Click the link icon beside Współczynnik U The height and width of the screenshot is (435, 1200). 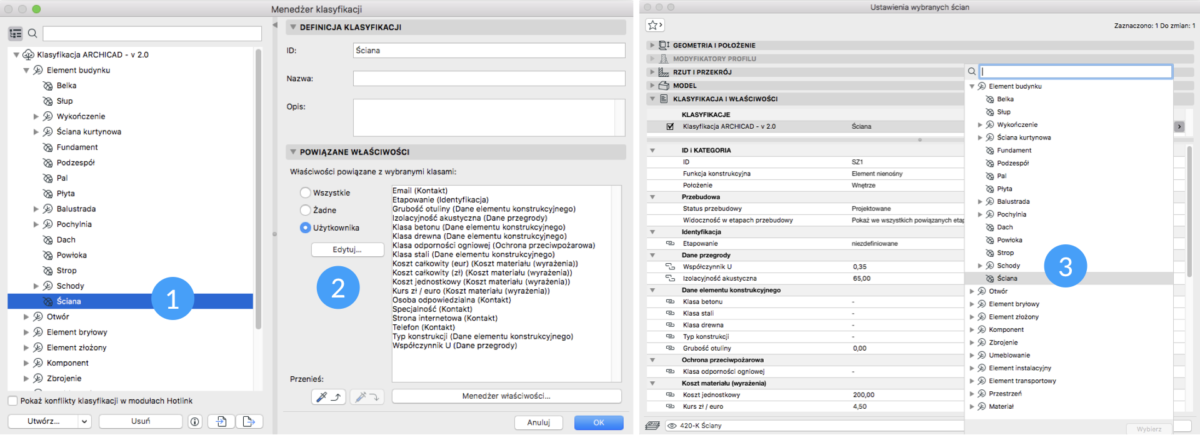[x=669, y=265]
